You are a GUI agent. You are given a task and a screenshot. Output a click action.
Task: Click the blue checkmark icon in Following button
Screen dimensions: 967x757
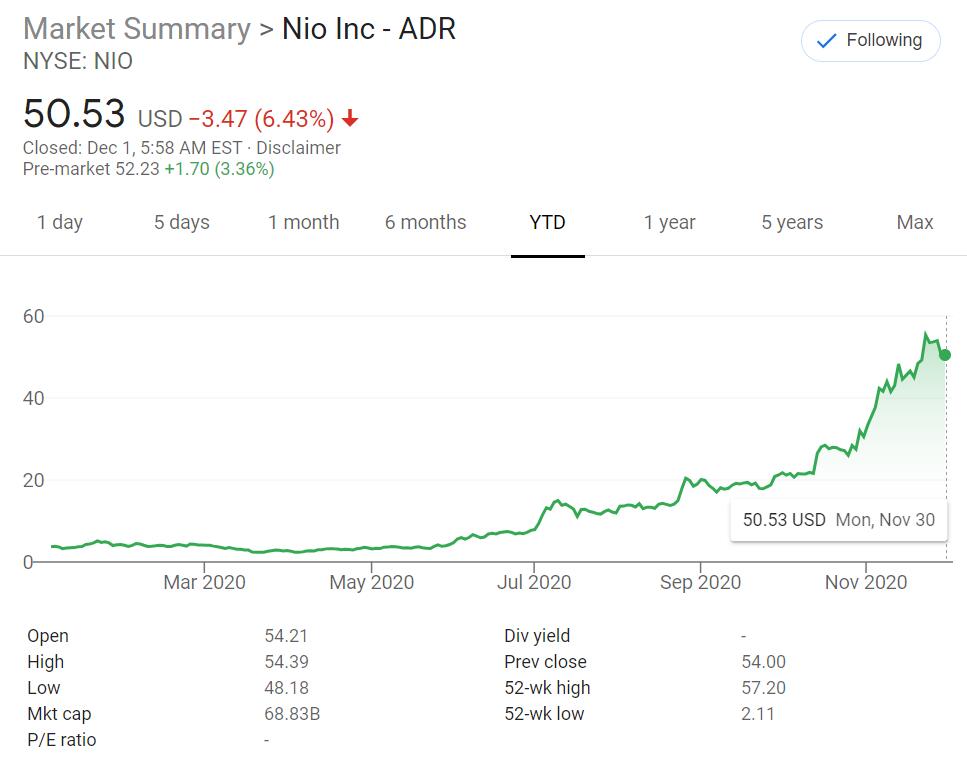[824, 41]
